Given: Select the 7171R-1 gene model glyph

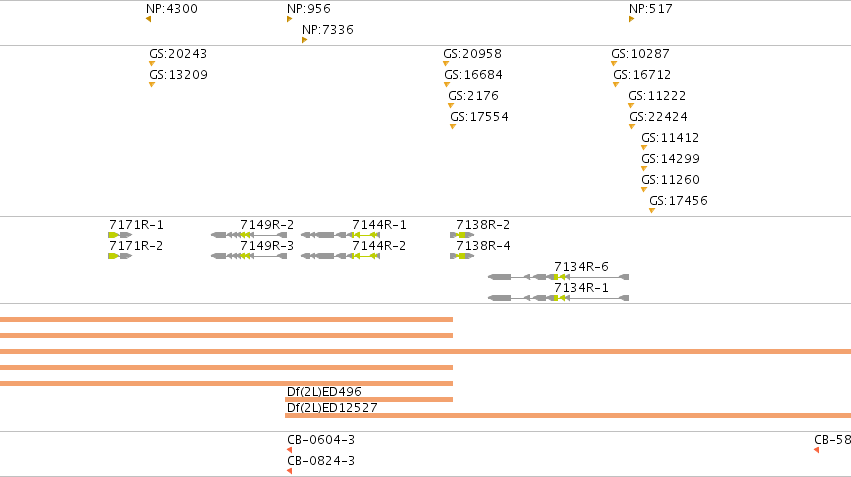Looking at the screenshot, I should [120, 235].
